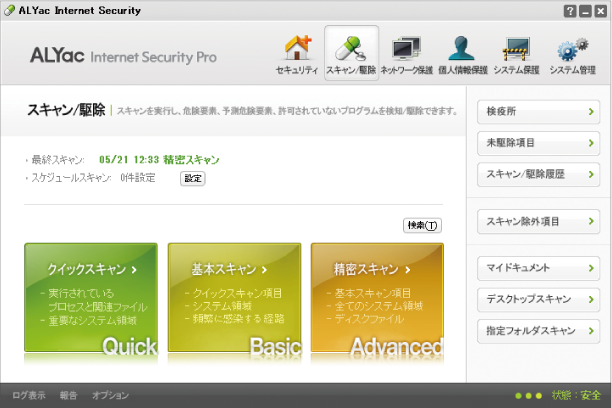This screenshot has width=612, height=408.
Task: Start マイドキュメント scan
Action: [538, 268]
